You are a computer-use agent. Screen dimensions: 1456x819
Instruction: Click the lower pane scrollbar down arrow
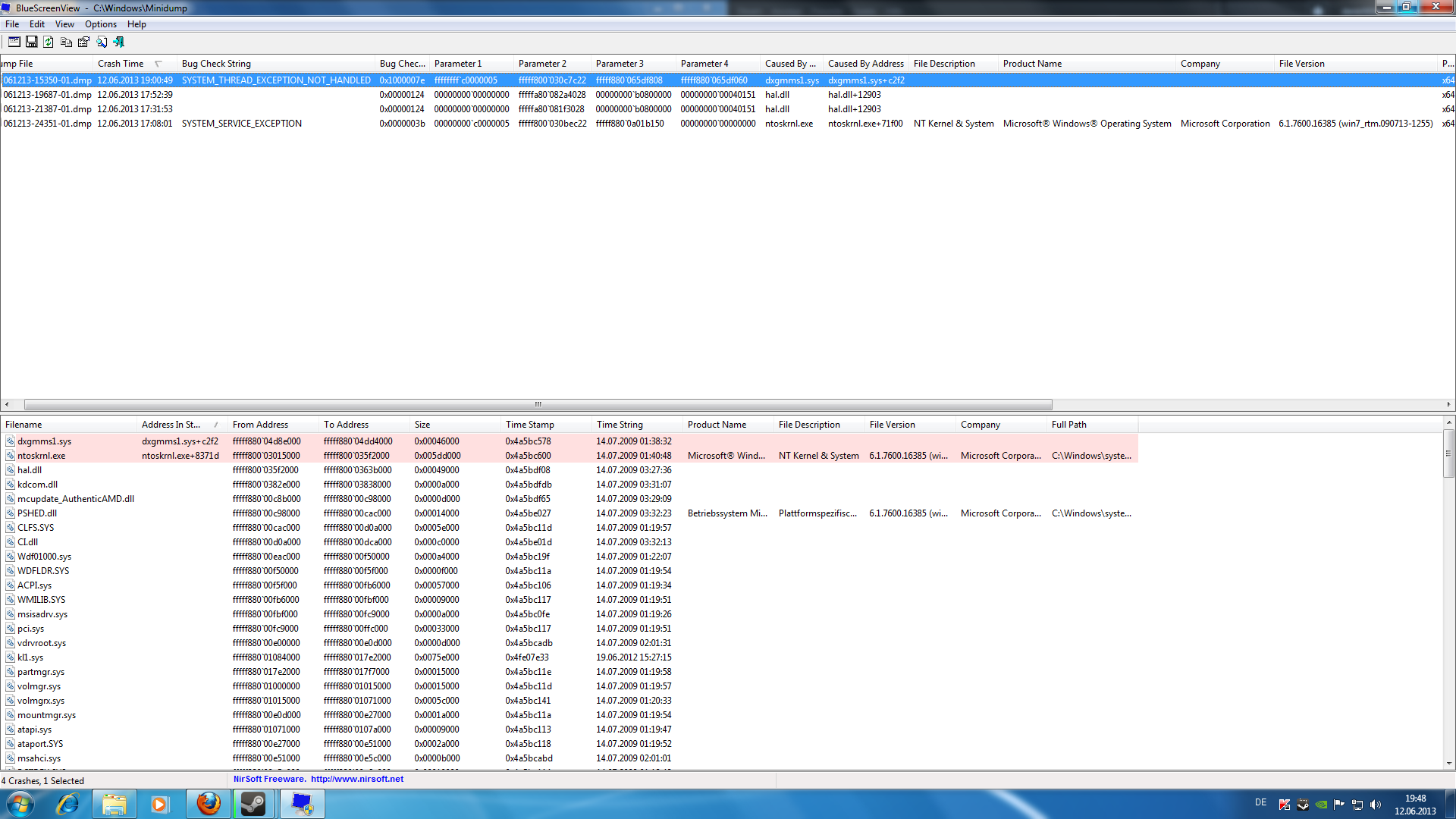coord(1449,763)
